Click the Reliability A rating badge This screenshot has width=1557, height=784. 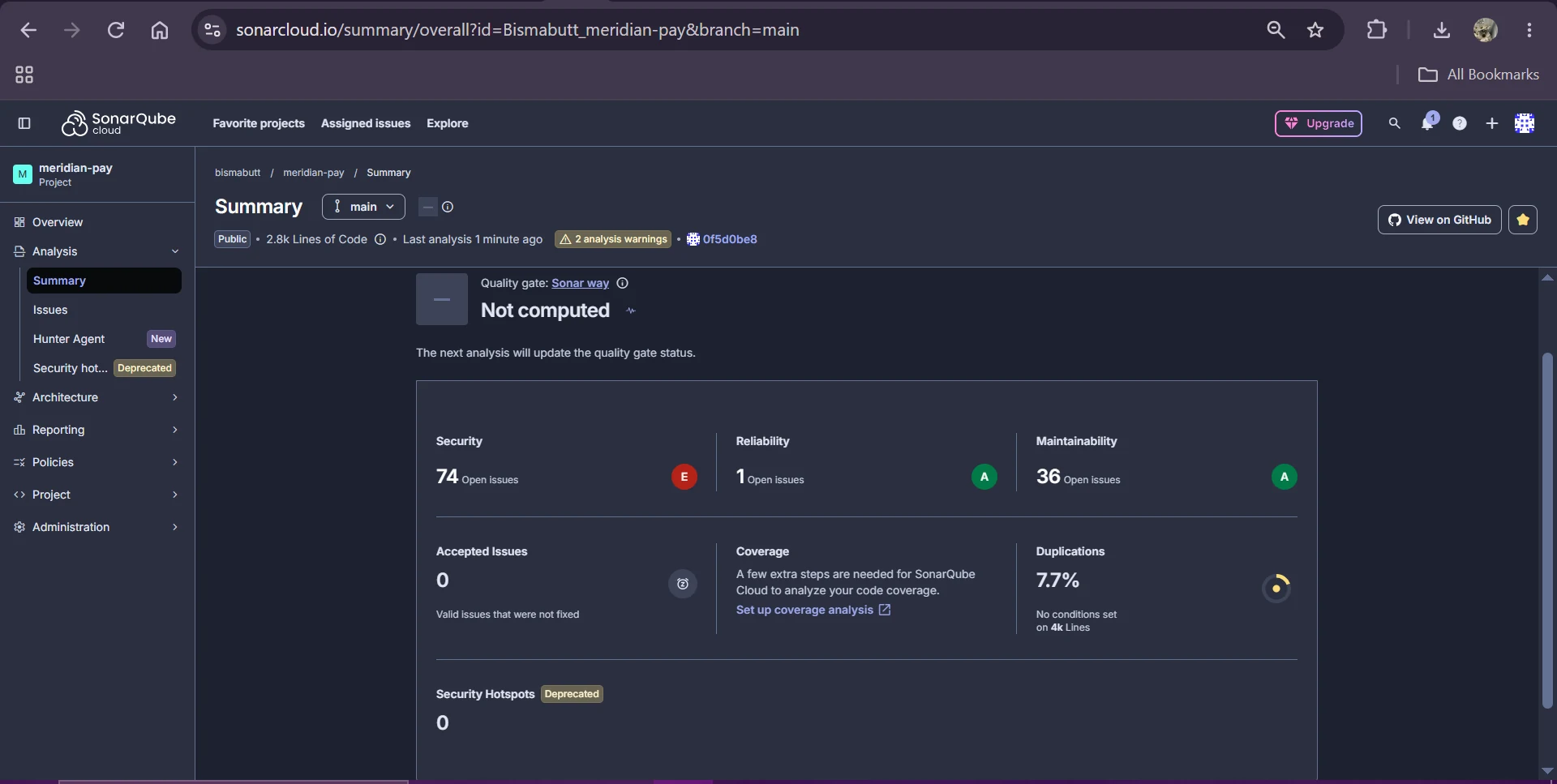pos(984,477)
